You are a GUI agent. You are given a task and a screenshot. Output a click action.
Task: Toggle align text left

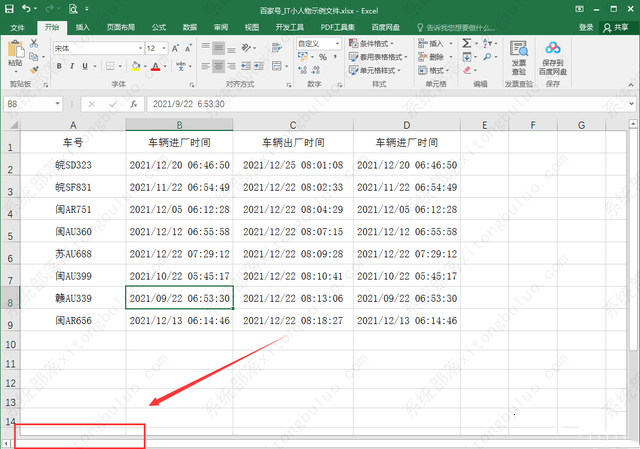pos(206,66)
